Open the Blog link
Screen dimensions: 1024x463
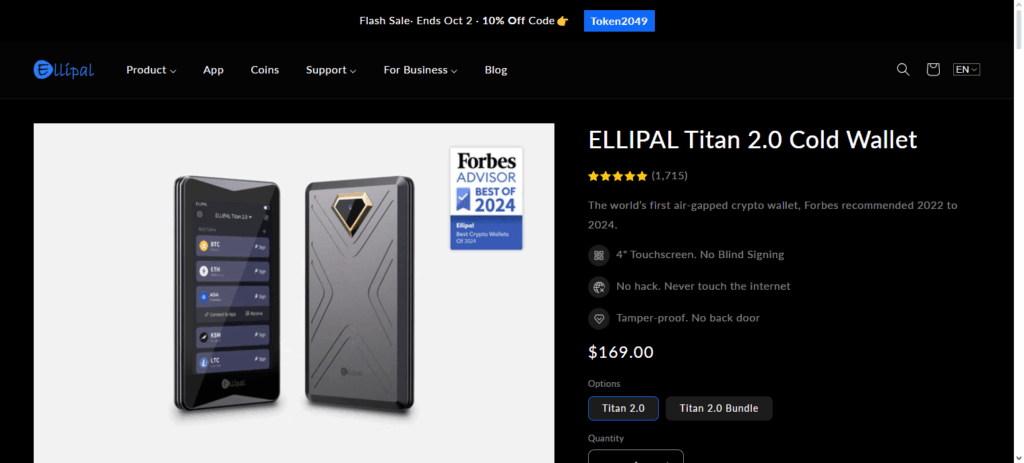coord(496,70)
